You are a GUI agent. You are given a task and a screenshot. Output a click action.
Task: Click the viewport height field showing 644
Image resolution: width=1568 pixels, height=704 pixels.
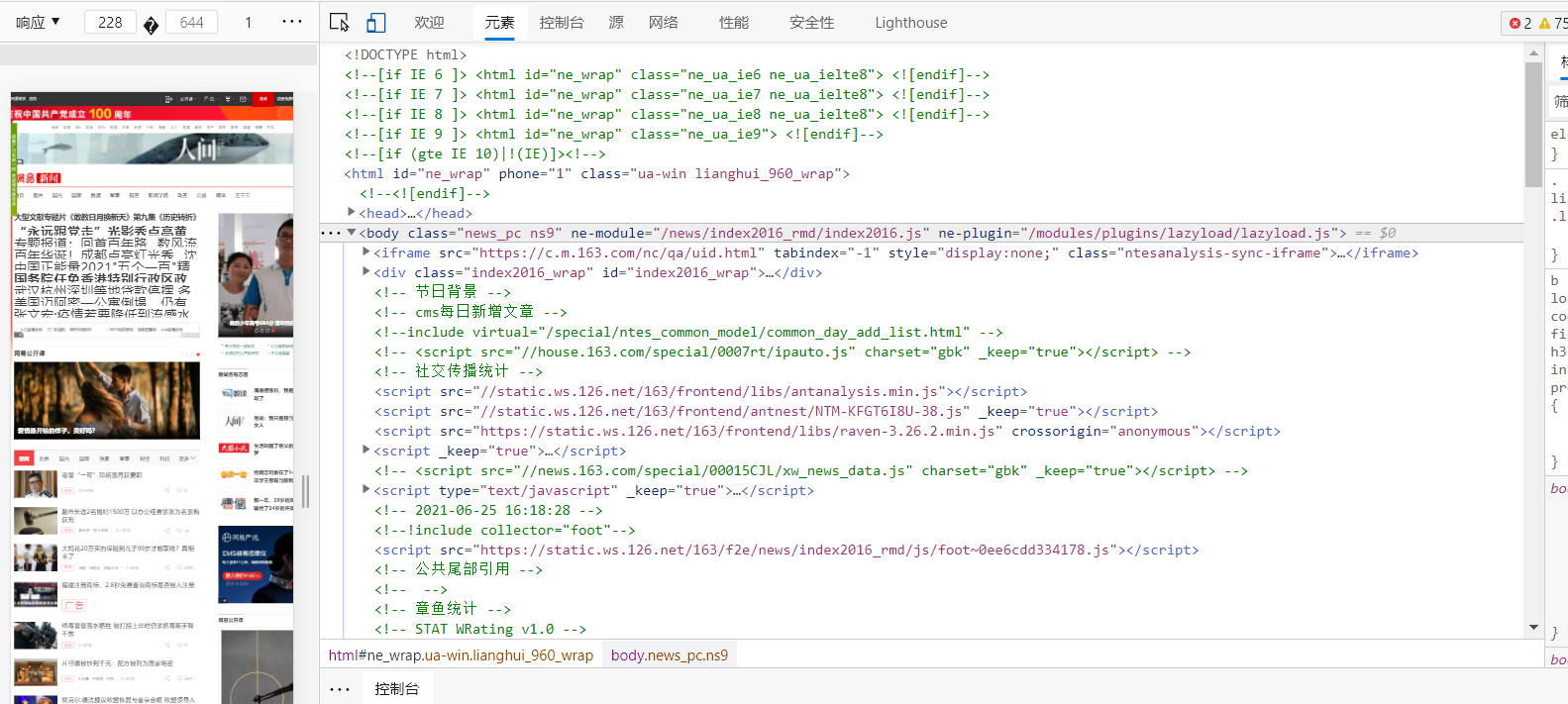192,22
